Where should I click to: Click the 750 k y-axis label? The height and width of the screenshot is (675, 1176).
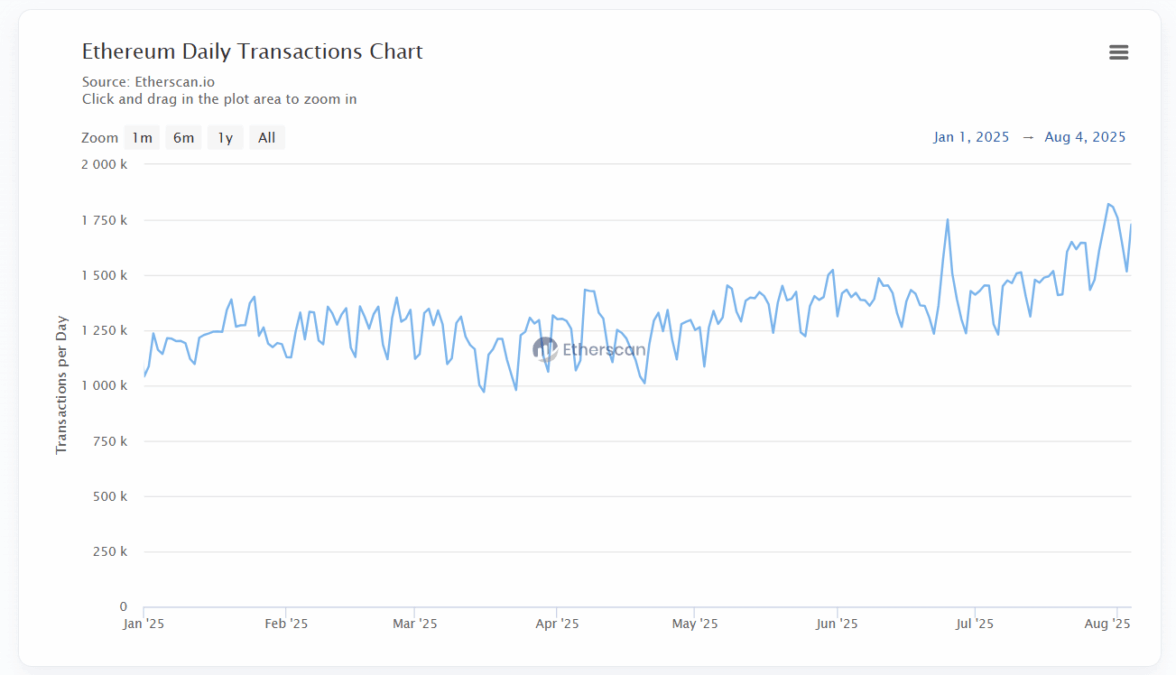tap(110, 441)
